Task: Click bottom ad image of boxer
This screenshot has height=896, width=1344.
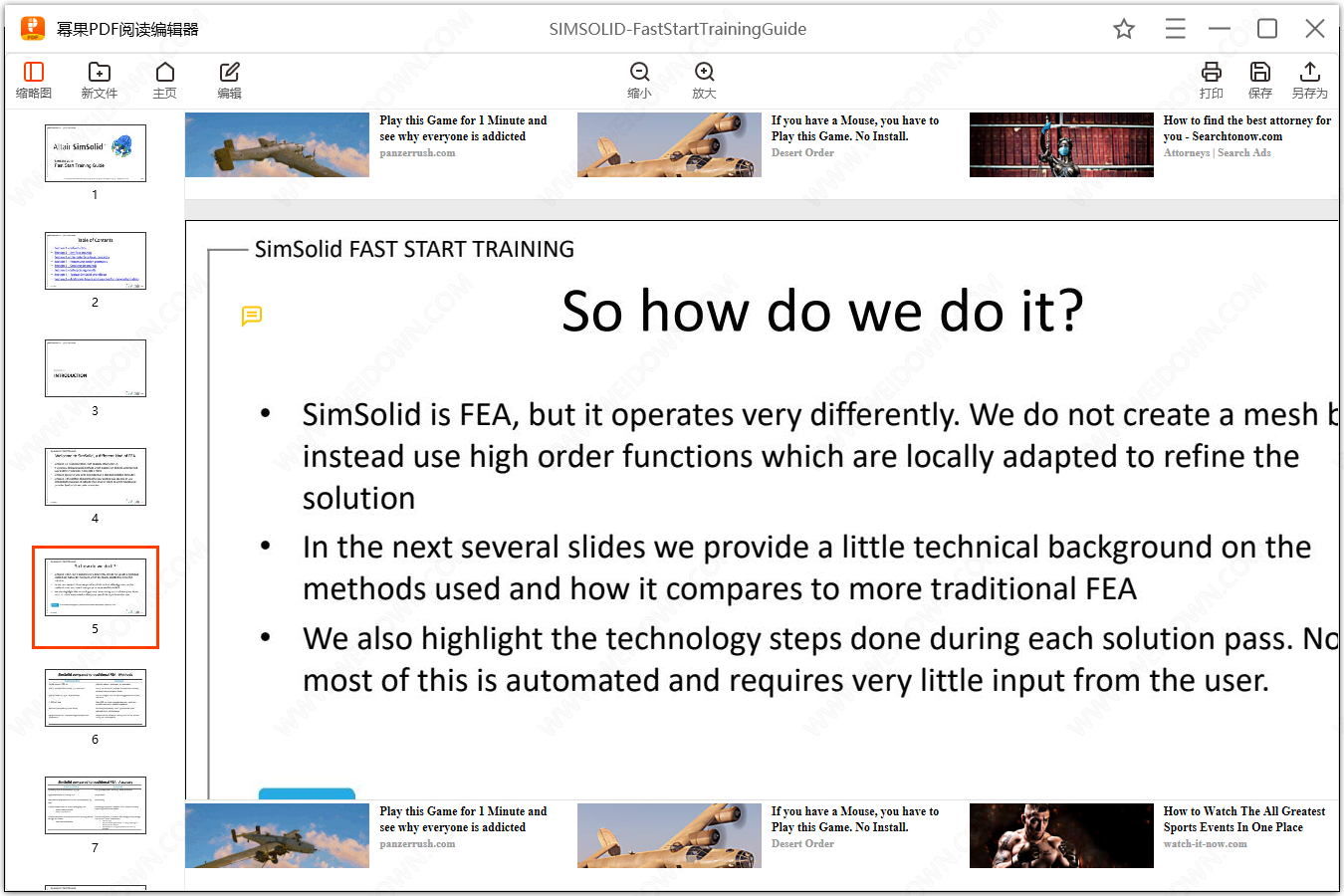Action: [1061, 835]
